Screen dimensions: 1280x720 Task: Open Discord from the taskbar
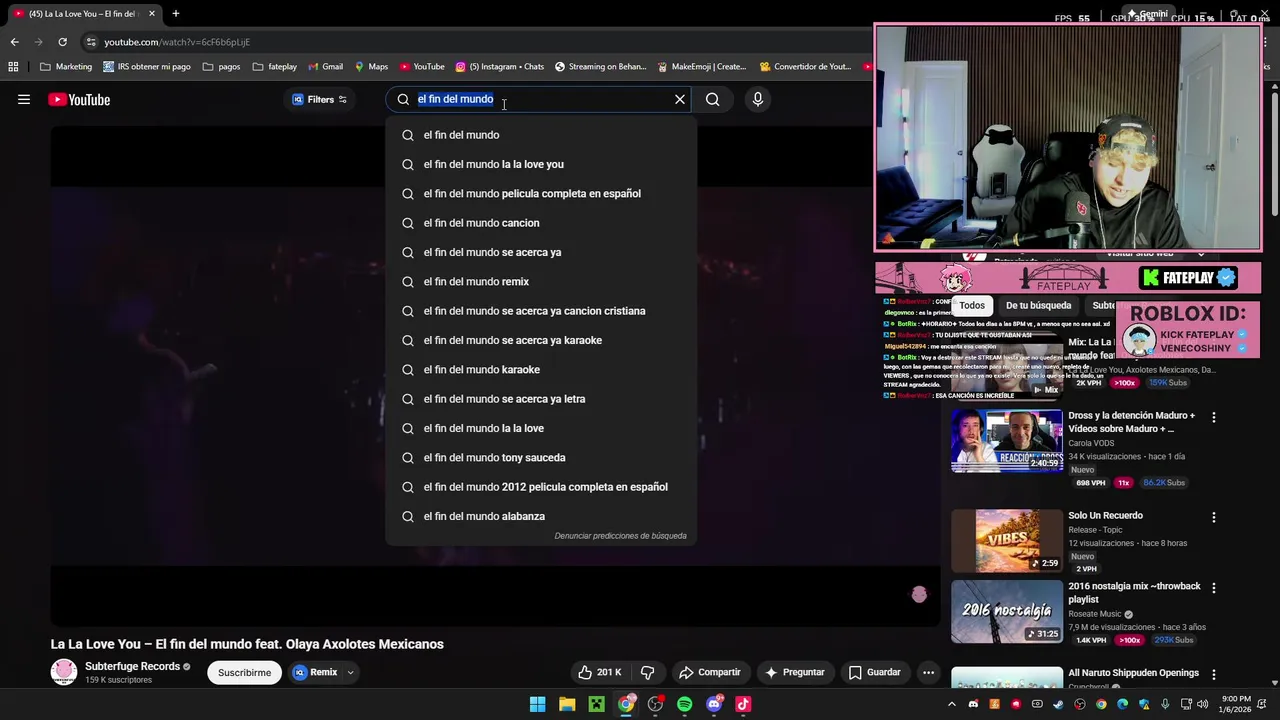(x=714, y=704)
